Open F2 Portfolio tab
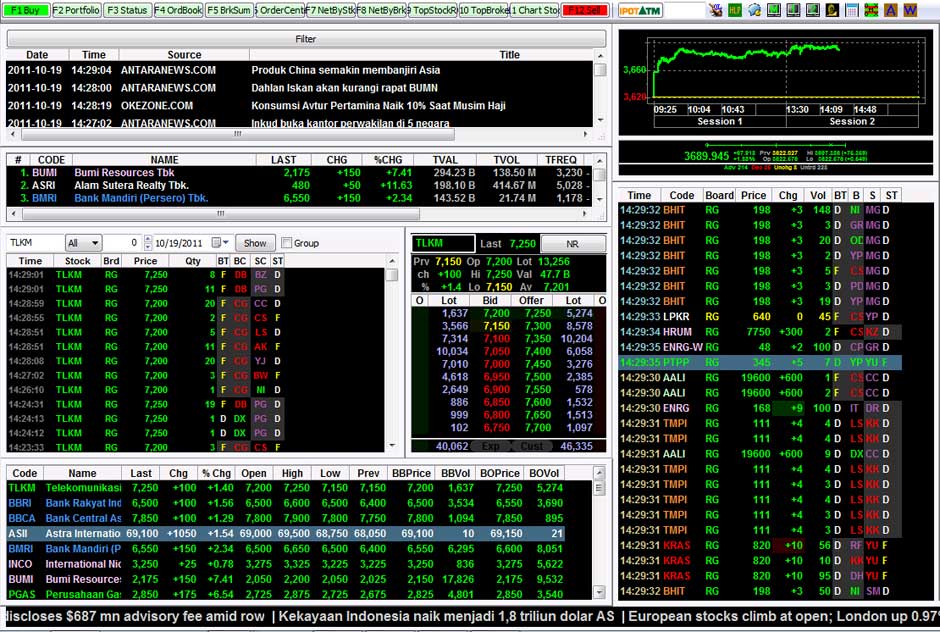 (x=76, y=10)
